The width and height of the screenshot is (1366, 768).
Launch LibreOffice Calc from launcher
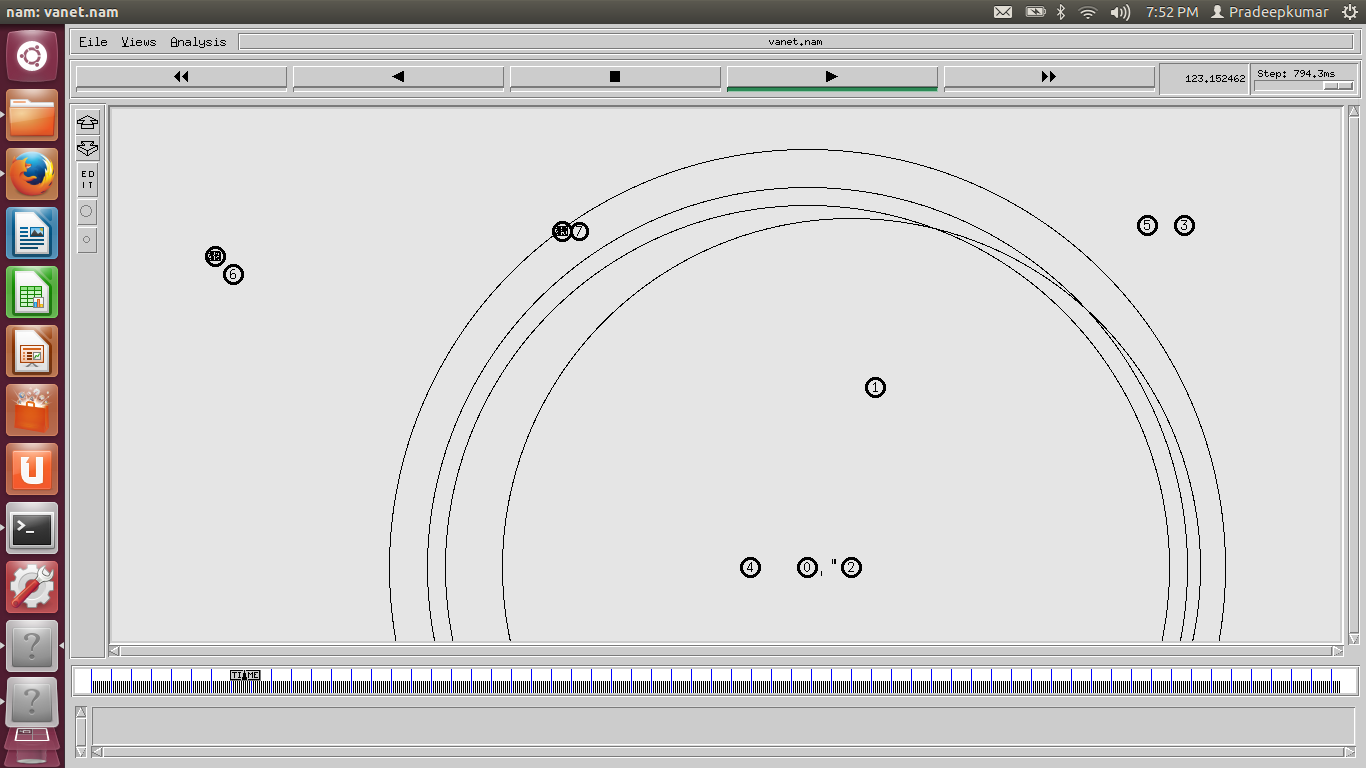(x=32, y=292)
